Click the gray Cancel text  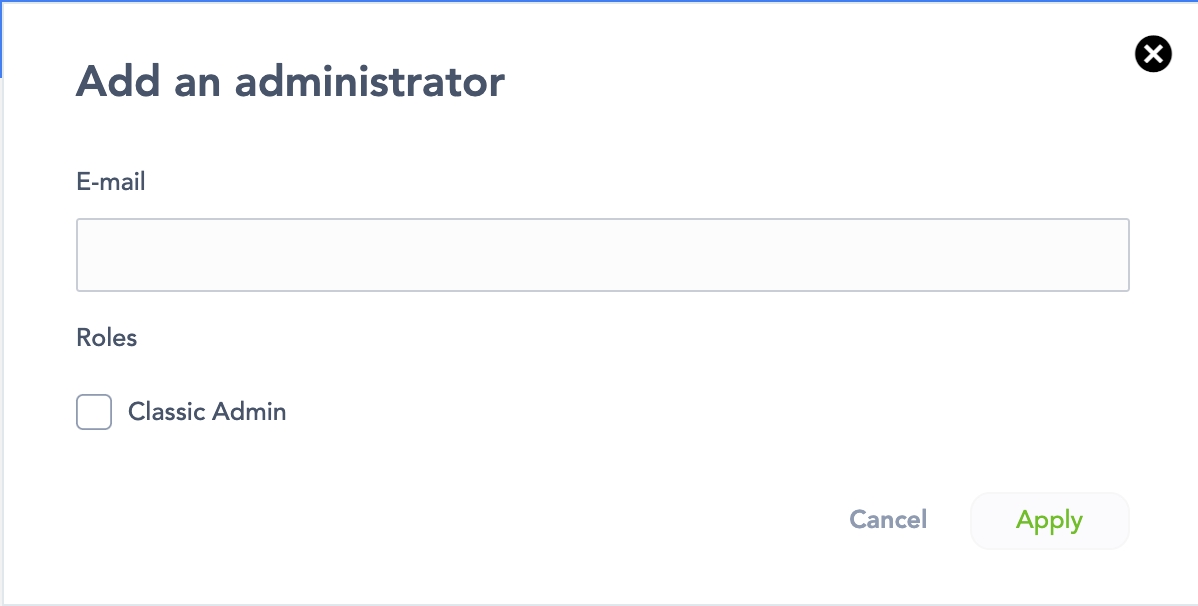(x=888, y=520)
